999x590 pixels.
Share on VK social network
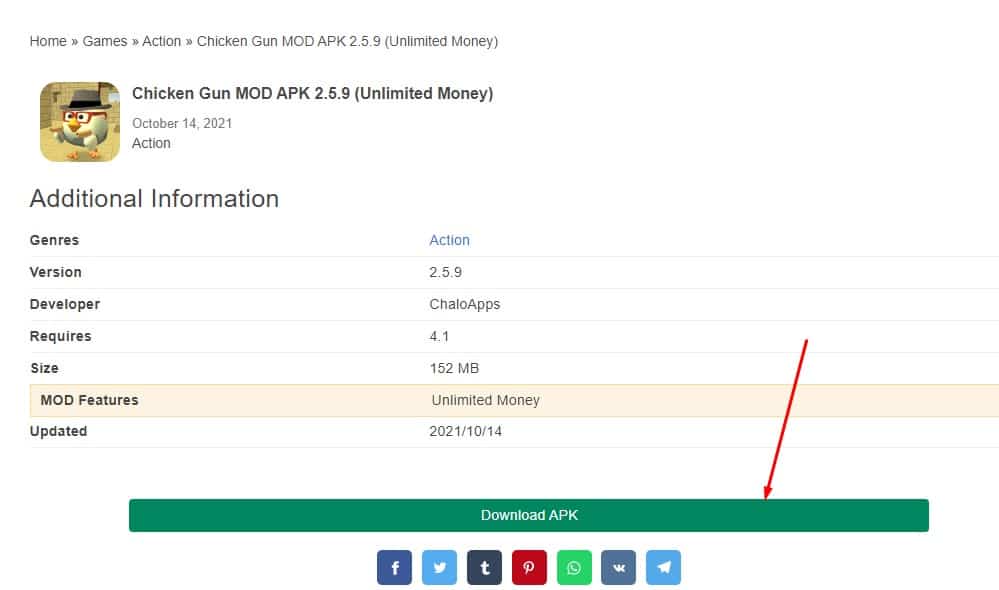click(x=618, y=568)
